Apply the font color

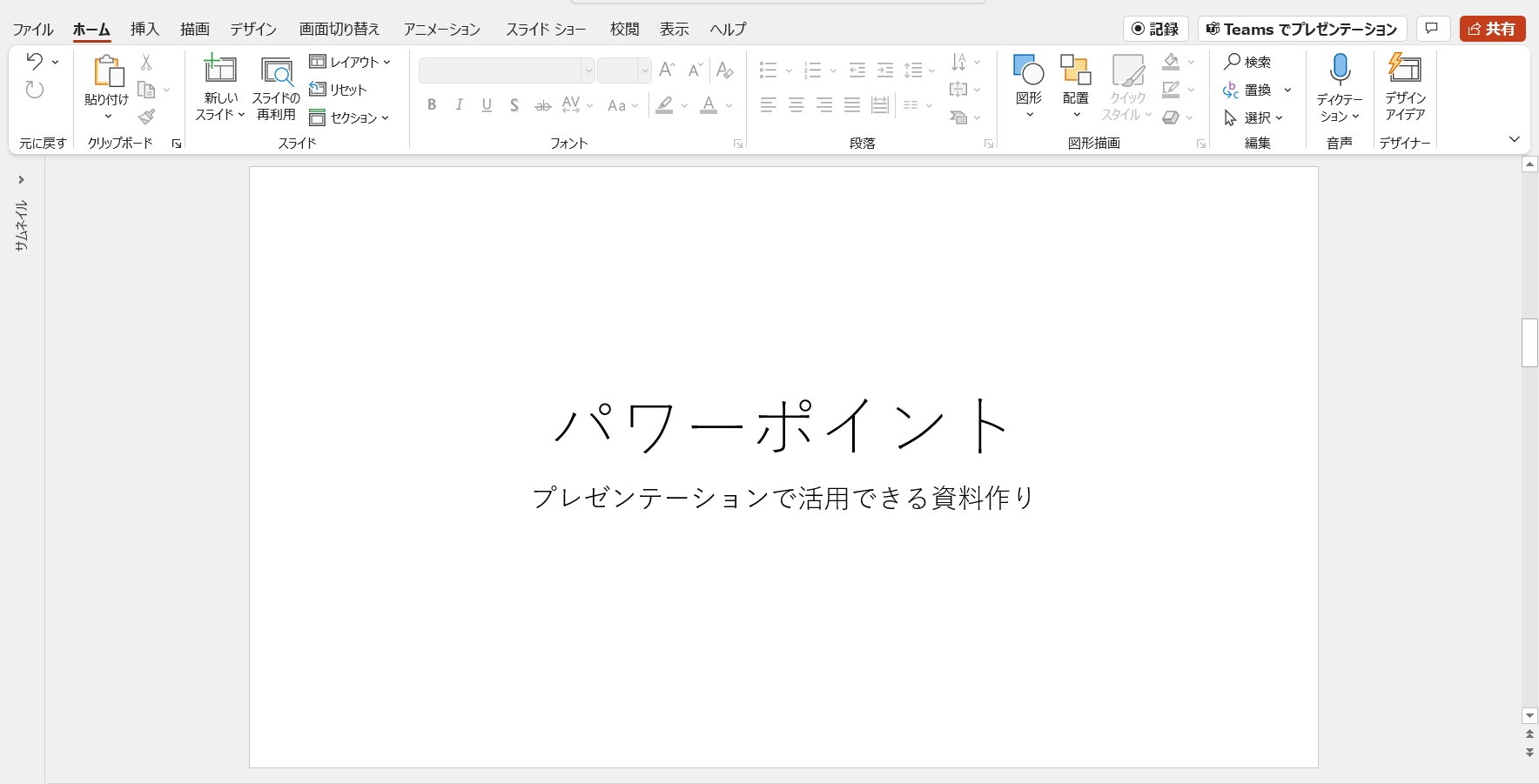pyautogui.click(x=709, y=105)
